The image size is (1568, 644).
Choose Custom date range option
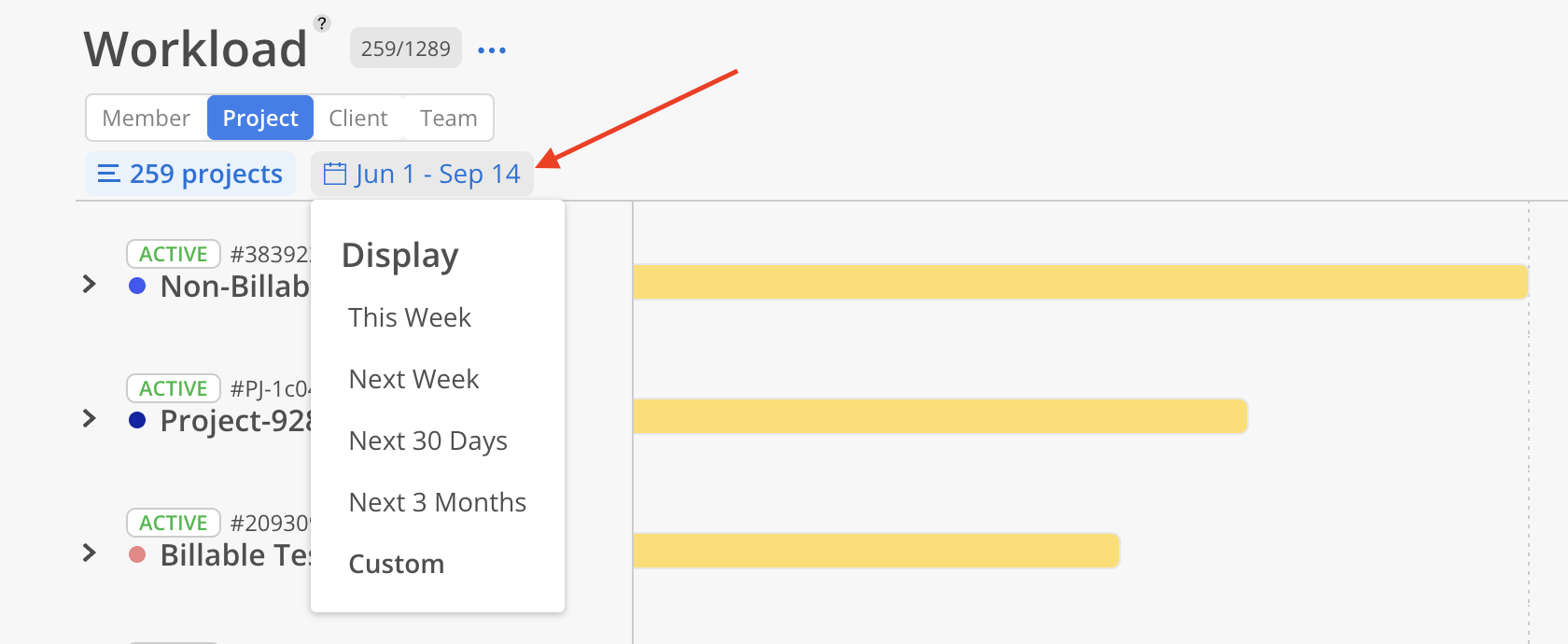397,564
